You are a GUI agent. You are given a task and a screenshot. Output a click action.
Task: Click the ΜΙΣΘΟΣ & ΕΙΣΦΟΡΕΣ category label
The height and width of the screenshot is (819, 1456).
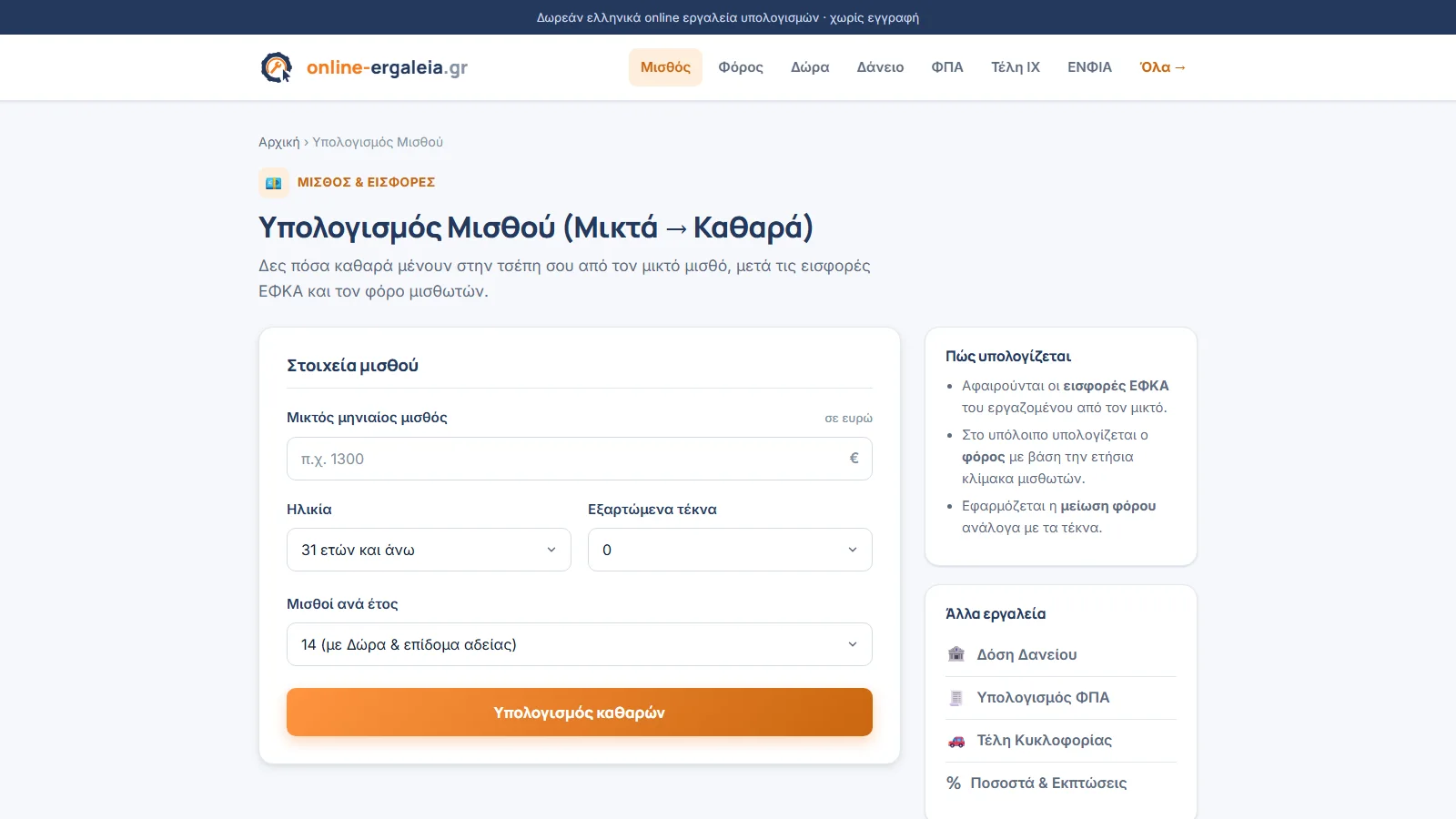pos(366,183)
